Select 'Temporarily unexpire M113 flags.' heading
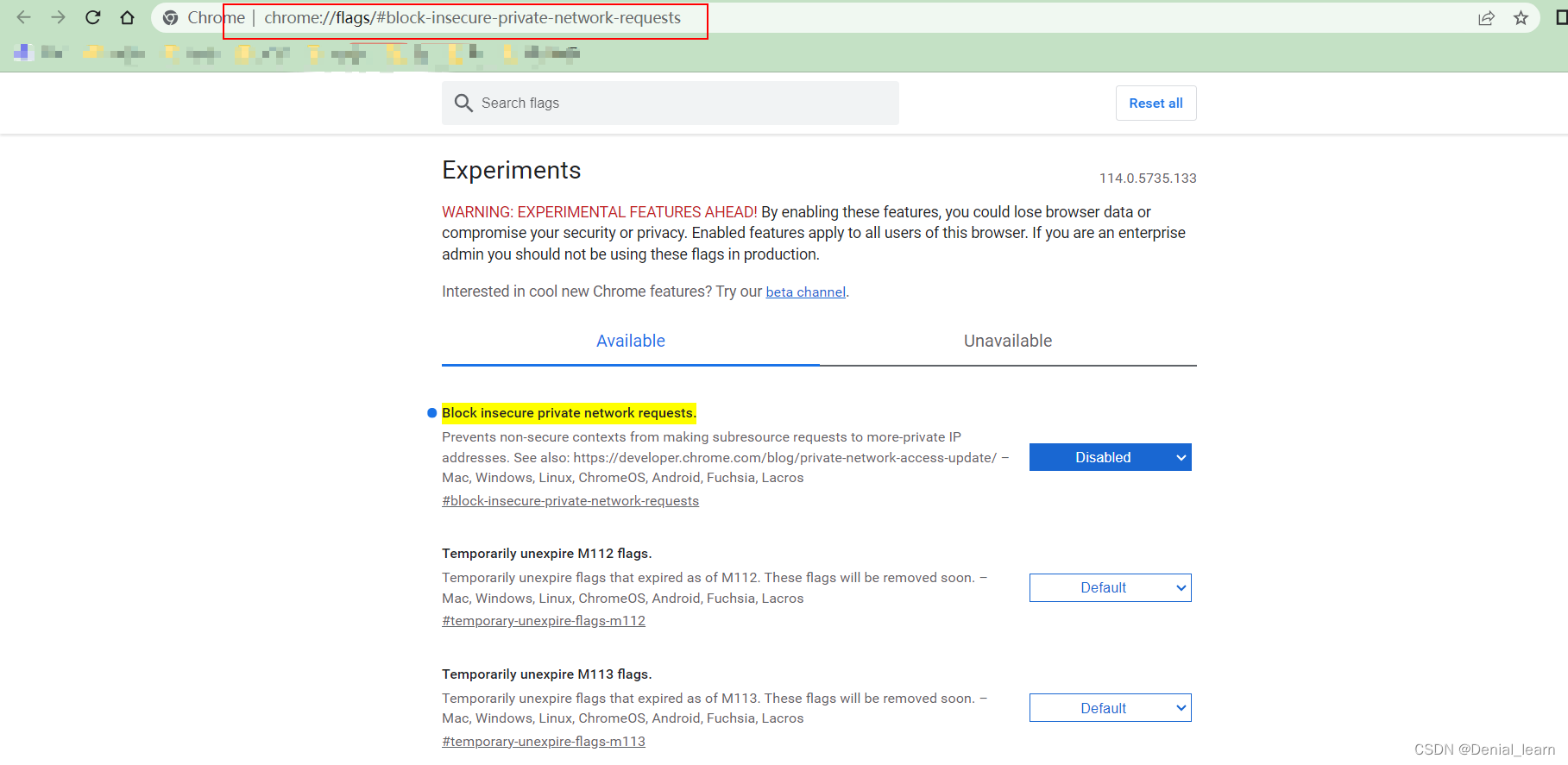 (547, 674)
